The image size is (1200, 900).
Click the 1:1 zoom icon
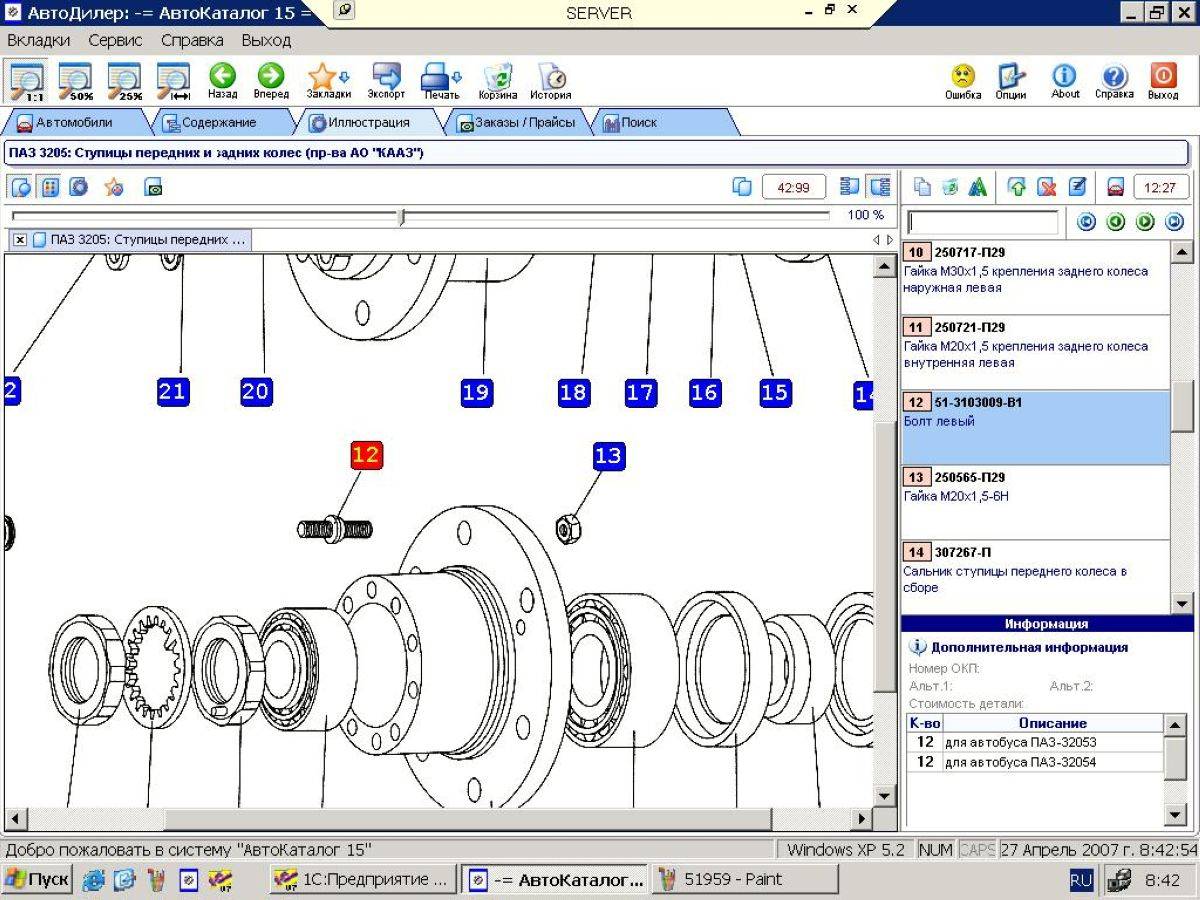[x=26, y=80]
